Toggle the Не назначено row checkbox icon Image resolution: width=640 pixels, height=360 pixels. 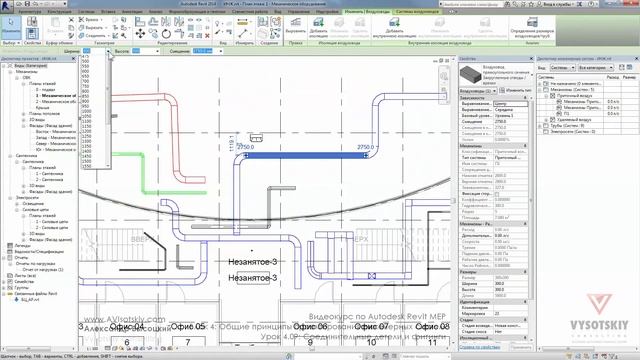click(546, 83)
